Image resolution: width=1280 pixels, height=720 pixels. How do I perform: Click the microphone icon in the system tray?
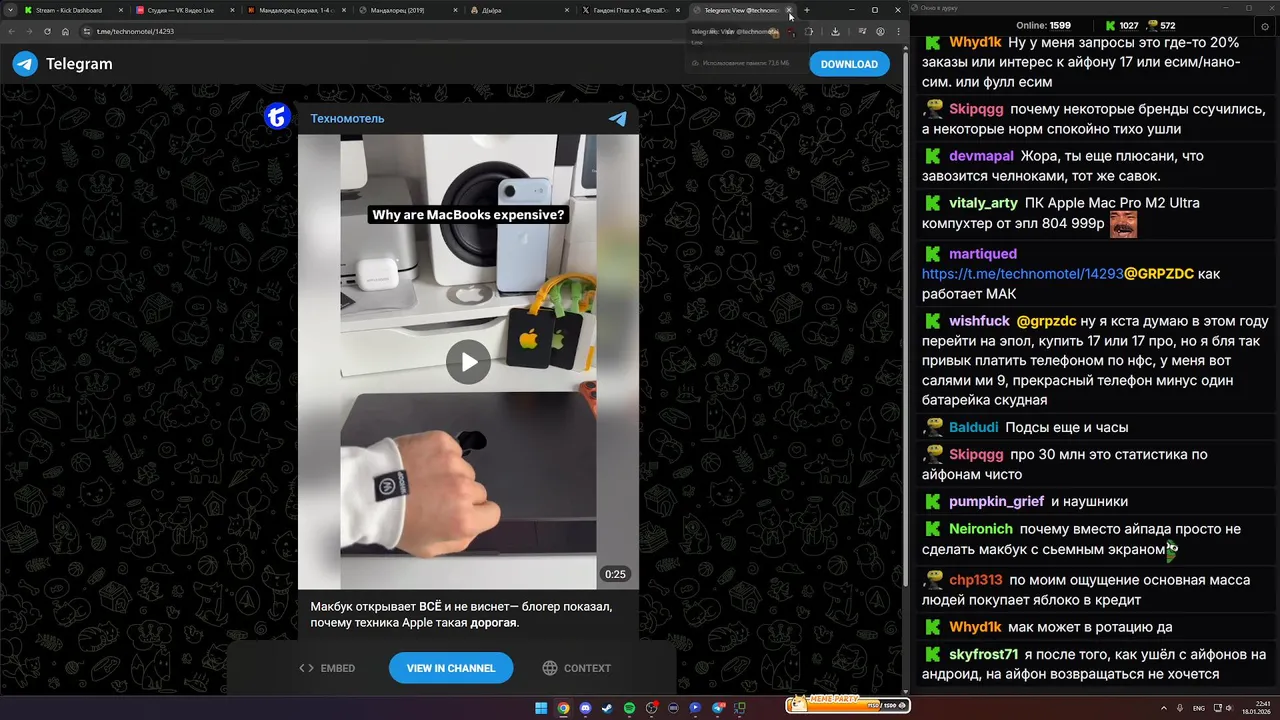point(1179,708)
